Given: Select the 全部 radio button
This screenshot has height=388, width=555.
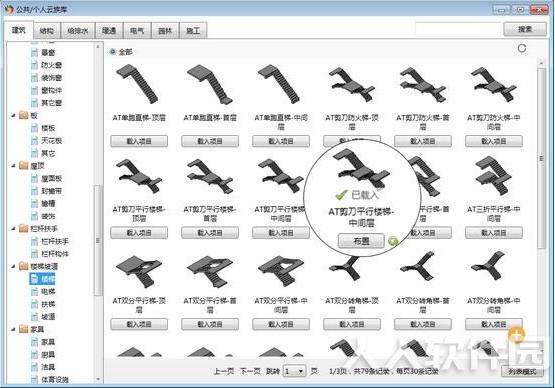Looking at the screenshot, I should coord(113,52).
